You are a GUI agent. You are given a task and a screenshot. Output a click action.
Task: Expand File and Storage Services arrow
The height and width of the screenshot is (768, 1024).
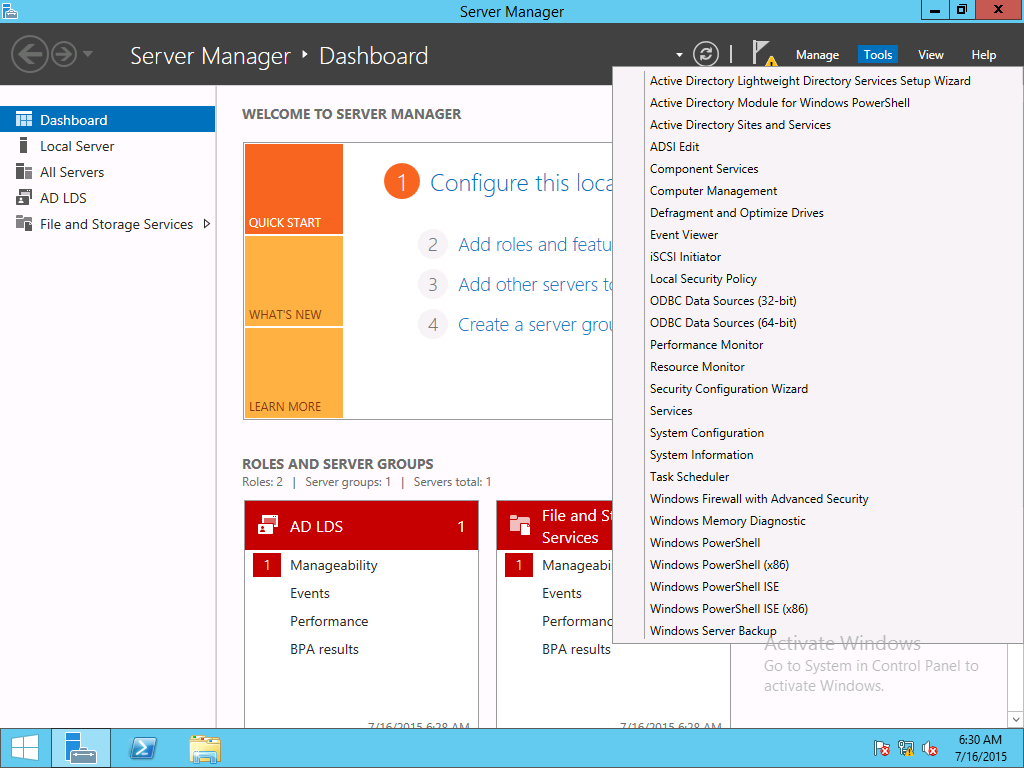(x=206, y=224)
